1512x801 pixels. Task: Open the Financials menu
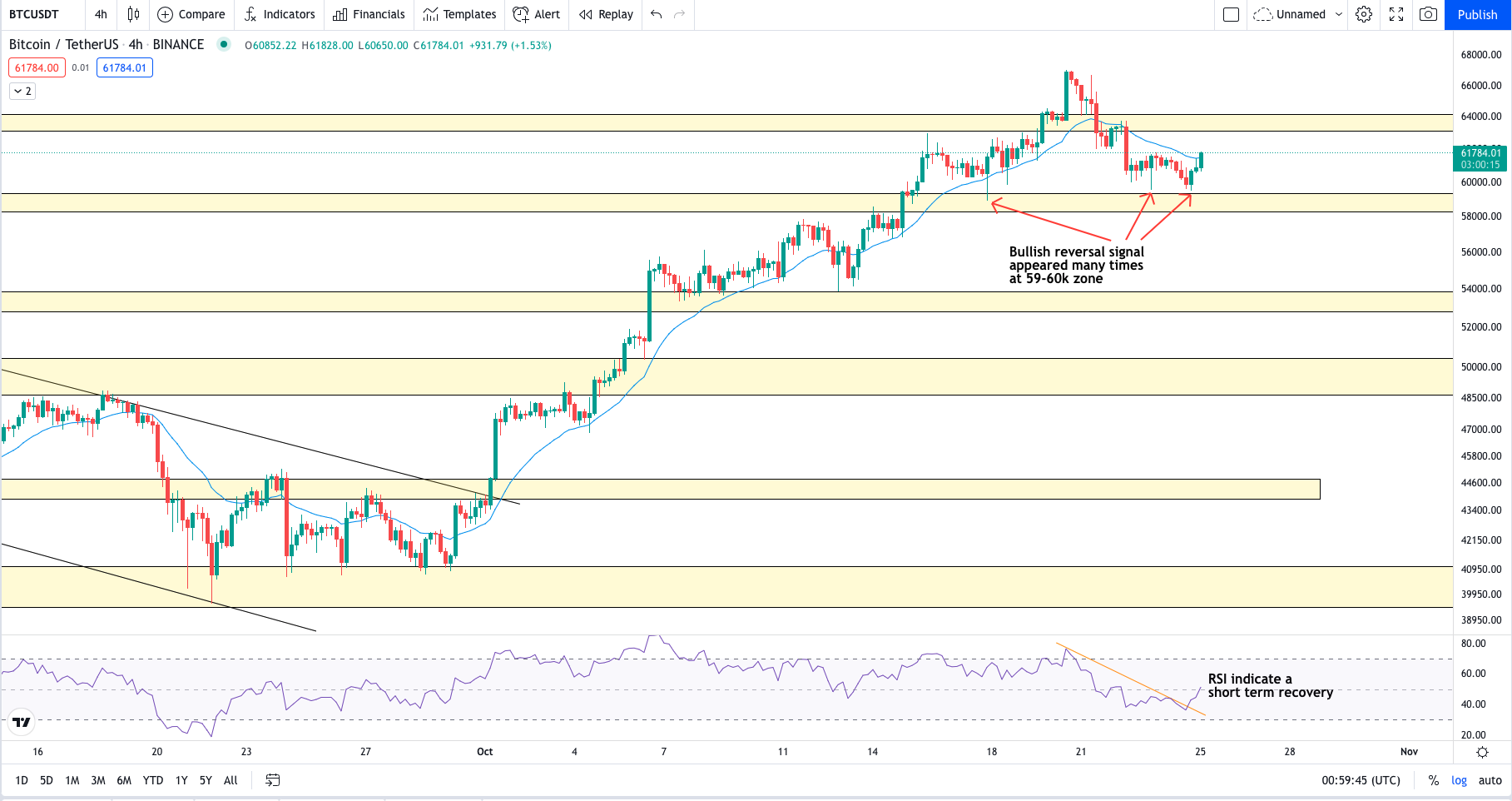(369, 14)
